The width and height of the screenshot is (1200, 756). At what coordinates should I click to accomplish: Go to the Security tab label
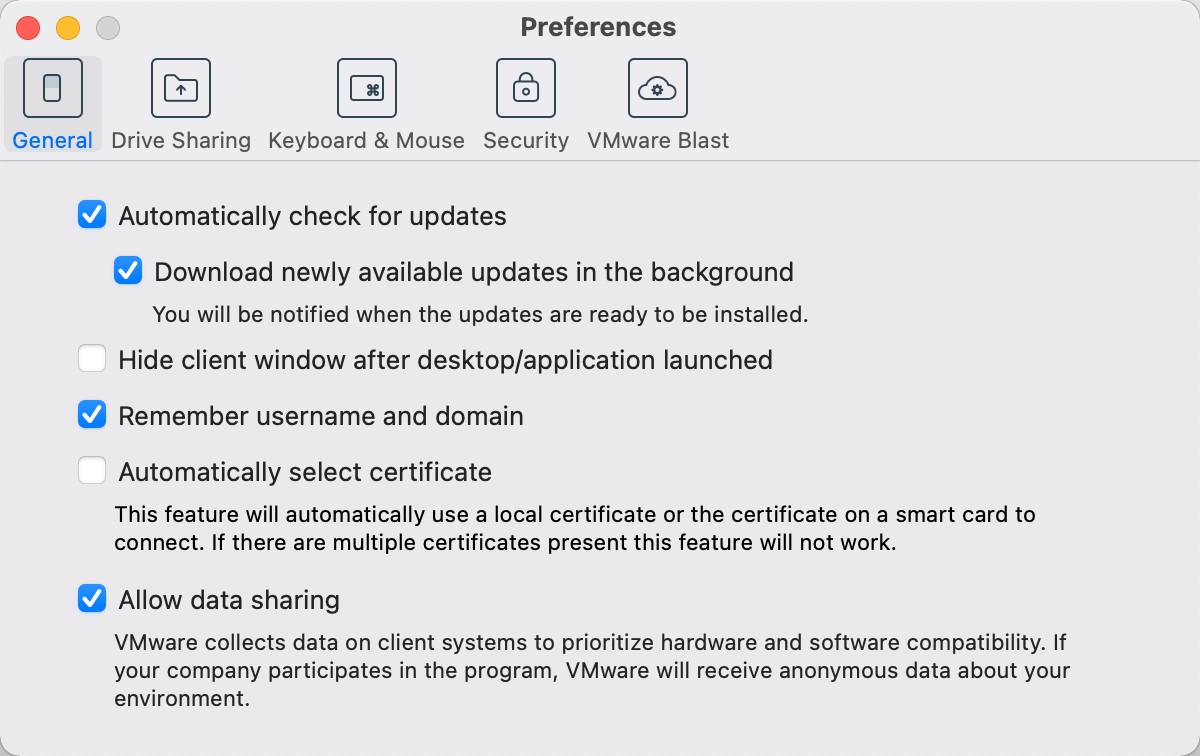526,141
